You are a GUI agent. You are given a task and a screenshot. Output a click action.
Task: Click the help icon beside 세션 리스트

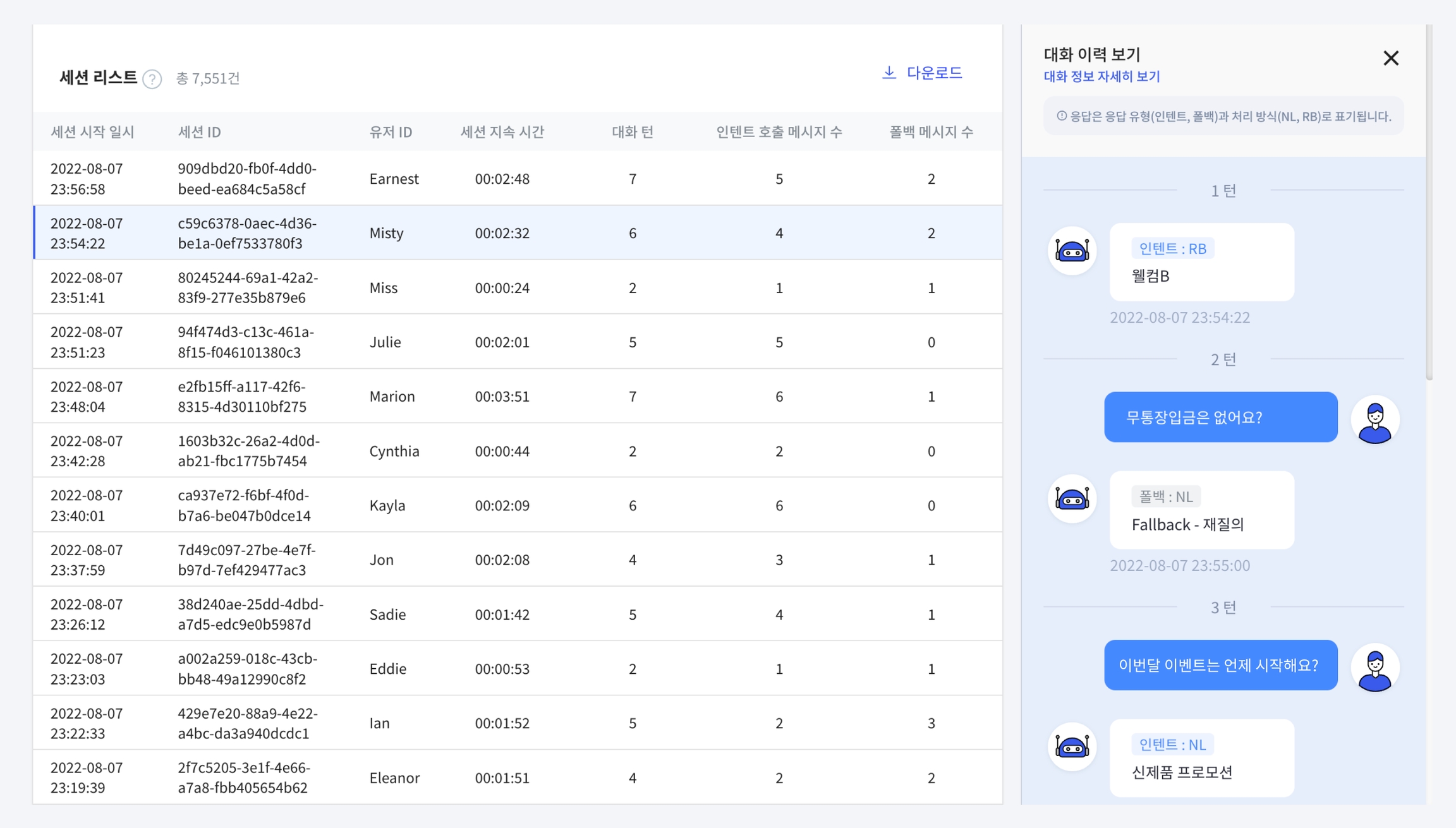(152, 79)
